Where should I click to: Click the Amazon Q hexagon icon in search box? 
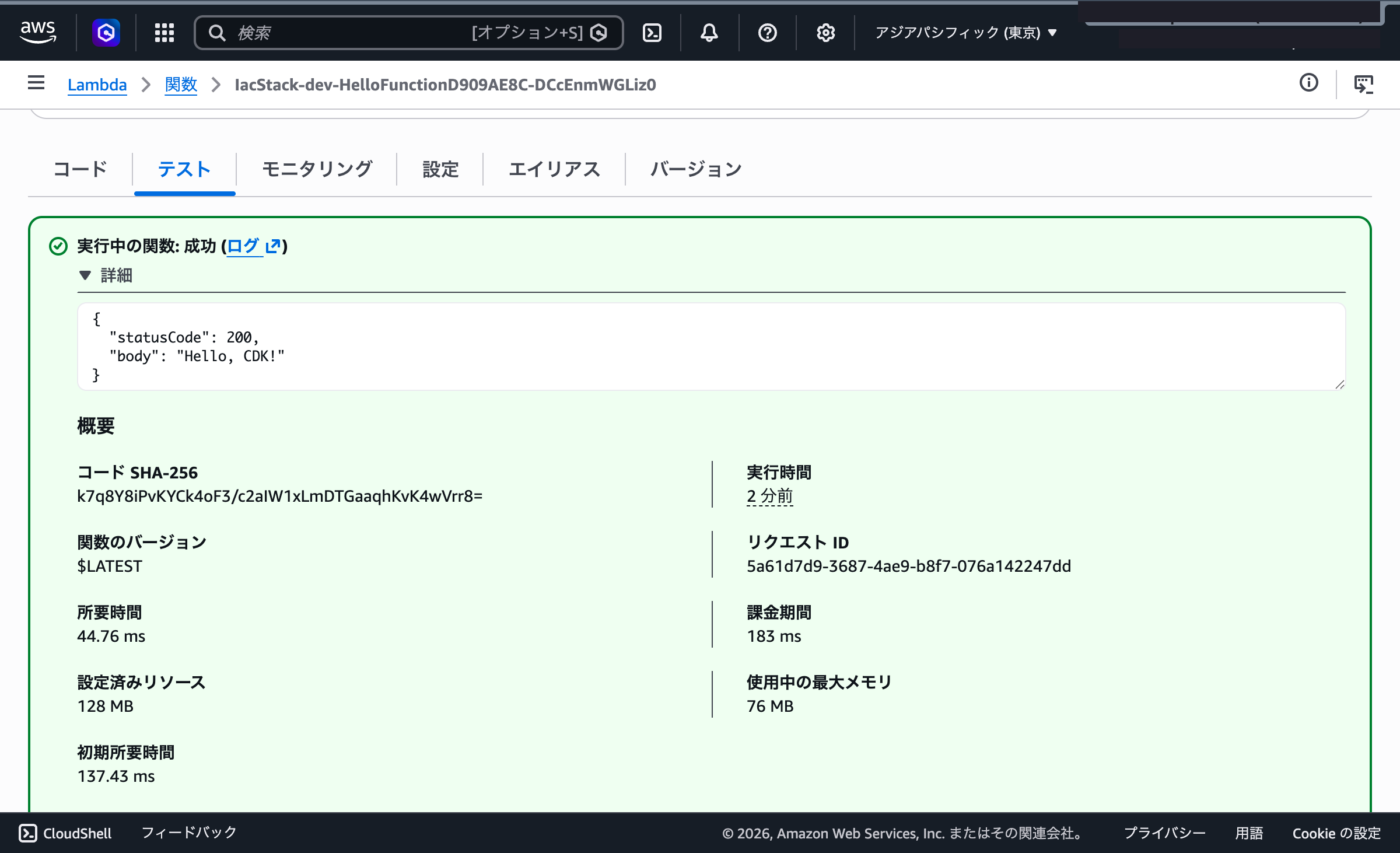pos(599,33)
